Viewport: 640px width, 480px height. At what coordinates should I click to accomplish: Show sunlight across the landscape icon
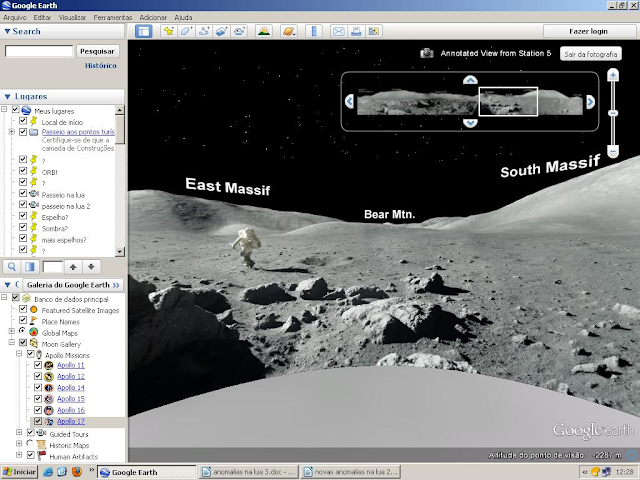click(264, 31)
